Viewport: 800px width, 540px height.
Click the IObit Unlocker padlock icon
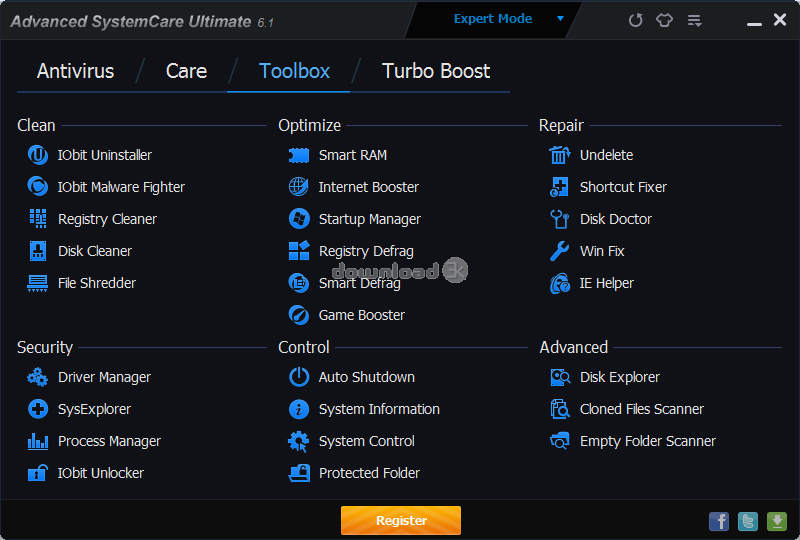(38, 473)
